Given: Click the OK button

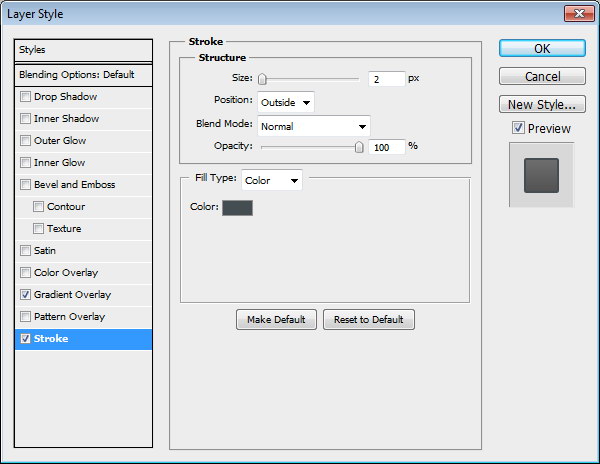Looking at the screenshot, I should (541, 49).
